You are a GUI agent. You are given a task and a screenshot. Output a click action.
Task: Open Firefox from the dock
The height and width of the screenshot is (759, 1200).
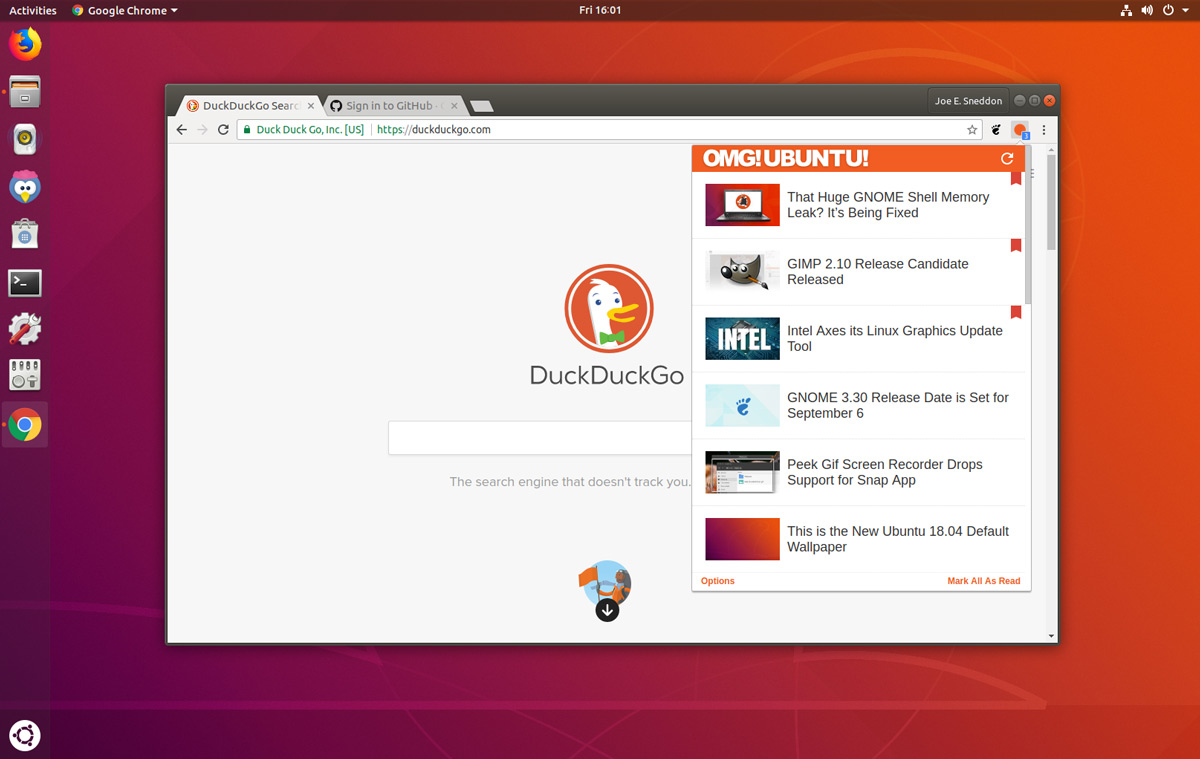tap(24, 43)
